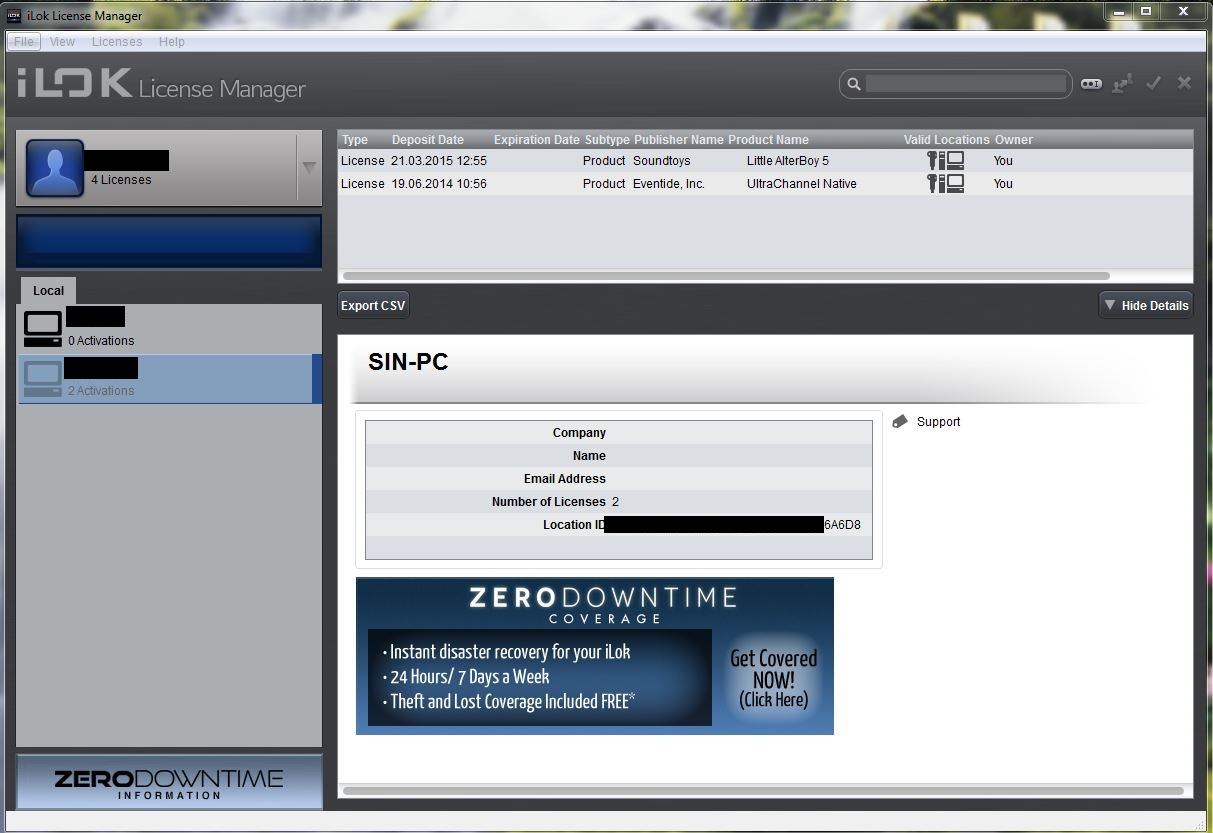Click Zero Downtime Information button at bottom left
The height and width of the screenshot is (833, 1213).
point(169,782)
